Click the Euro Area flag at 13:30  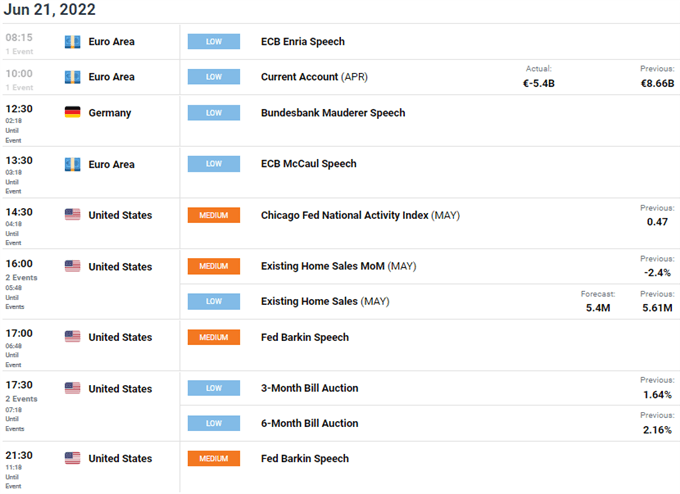pyautogui.click(x=72, y=164)
